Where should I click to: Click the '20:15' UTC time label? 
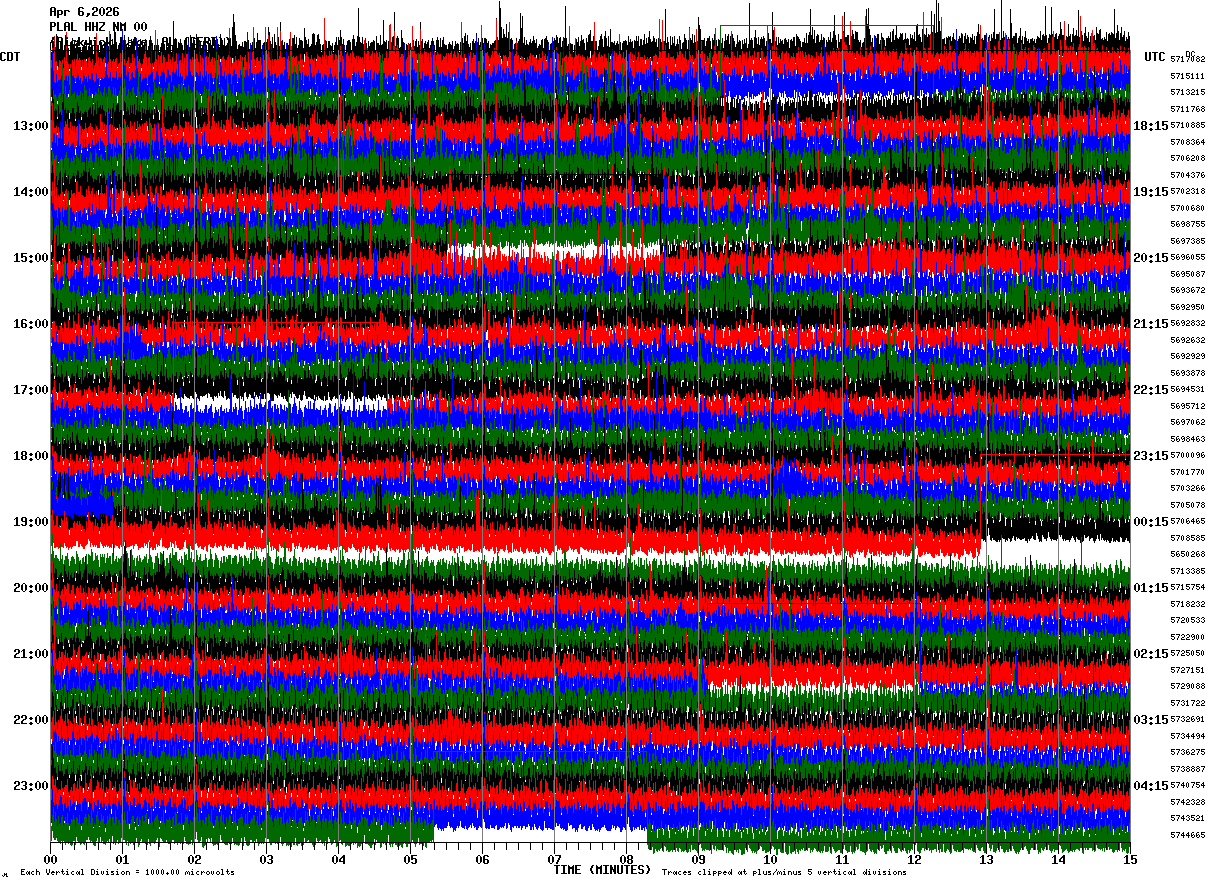(1150, 258)
